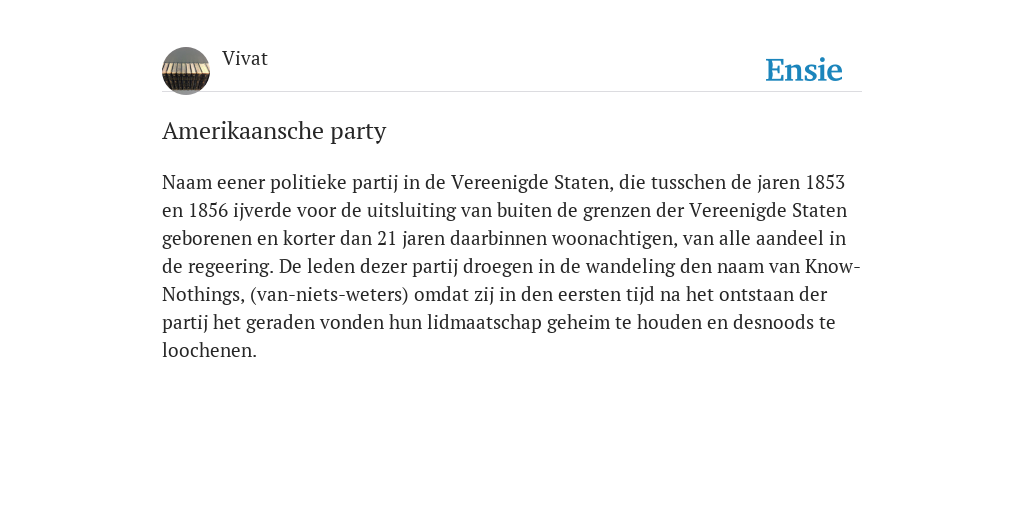Click the hyphenated word Know- in the text
This screenshot has height=512, width=1024.
pos(833,266)
